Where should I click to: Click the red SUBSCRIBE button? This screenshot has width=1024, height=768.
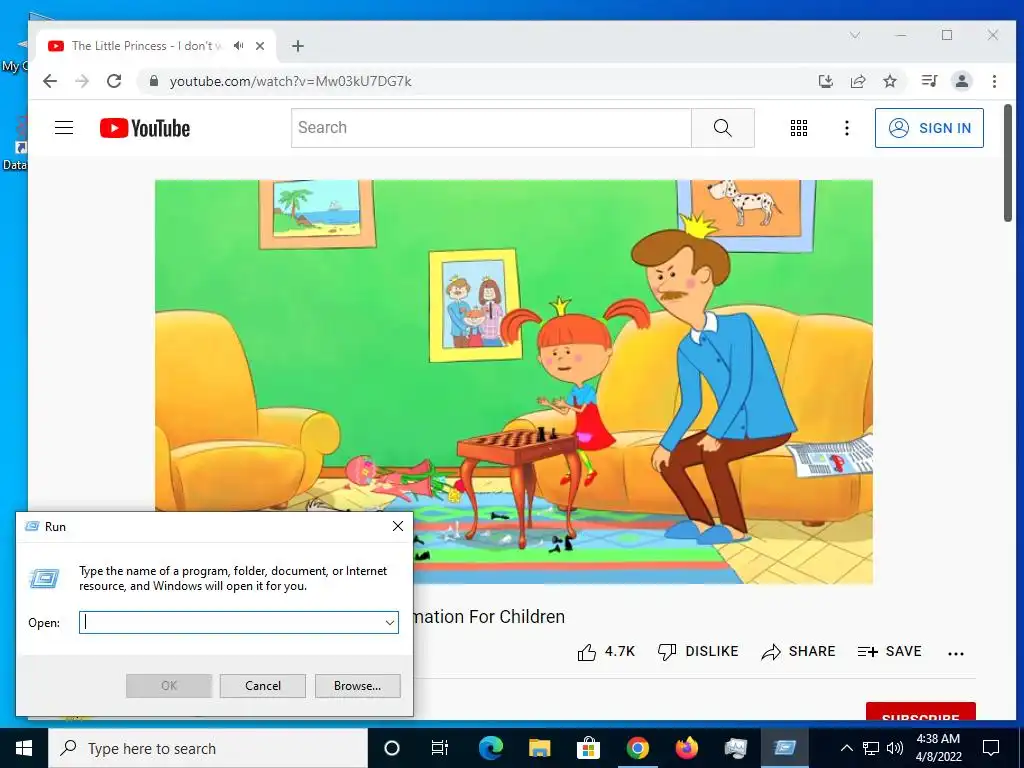(921, 711)
